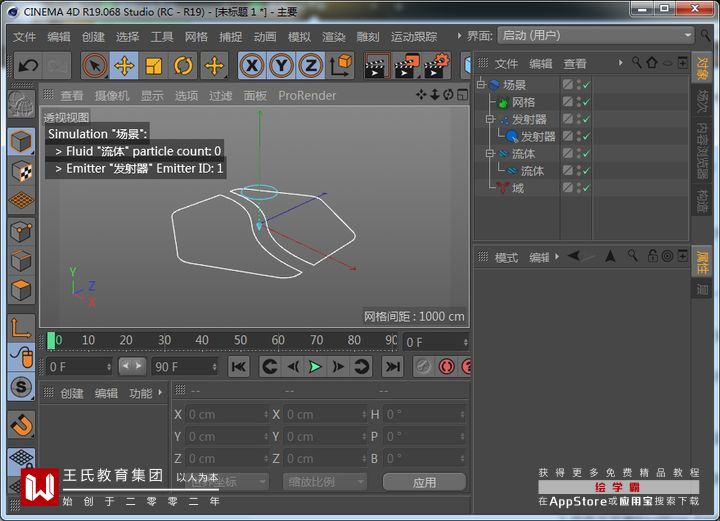
Task: Activate the Rotate tool
Action: tap(183, 66)
